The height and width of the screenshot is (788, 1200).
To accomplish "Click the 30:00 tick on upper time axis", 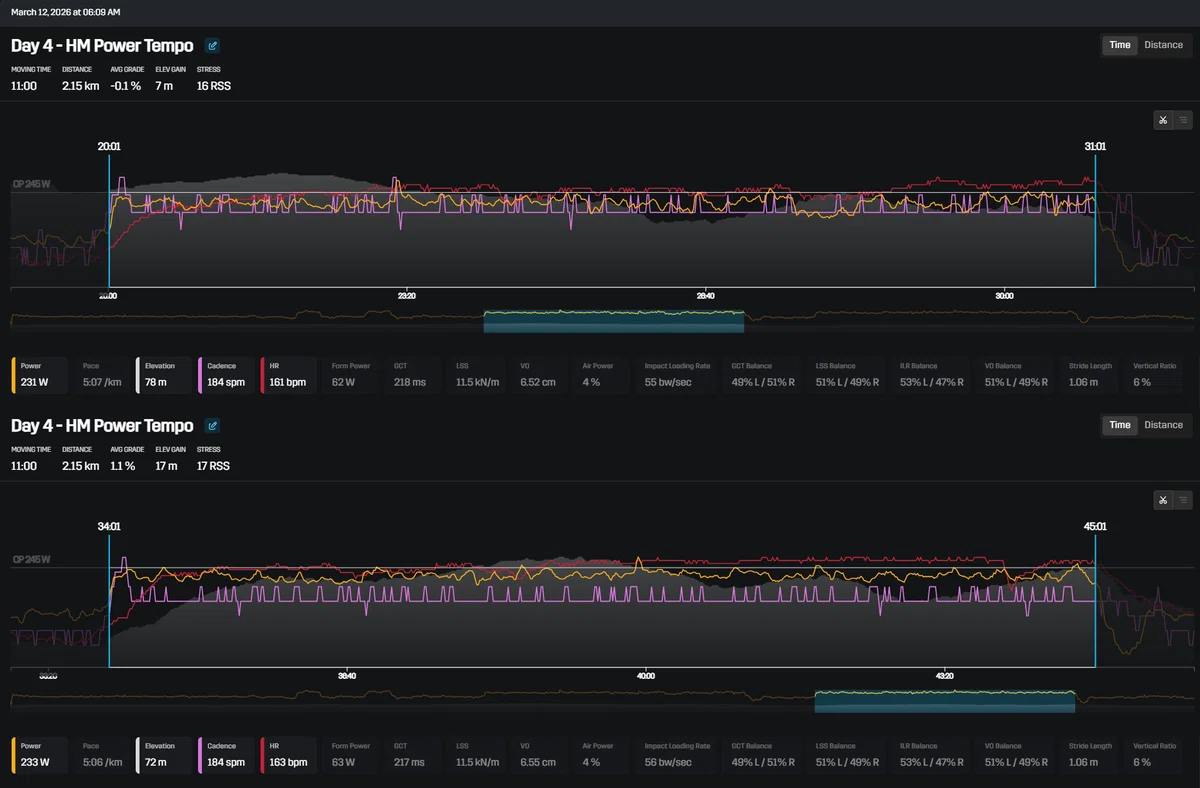I will pyautogui.click(x=1005, y=296).
